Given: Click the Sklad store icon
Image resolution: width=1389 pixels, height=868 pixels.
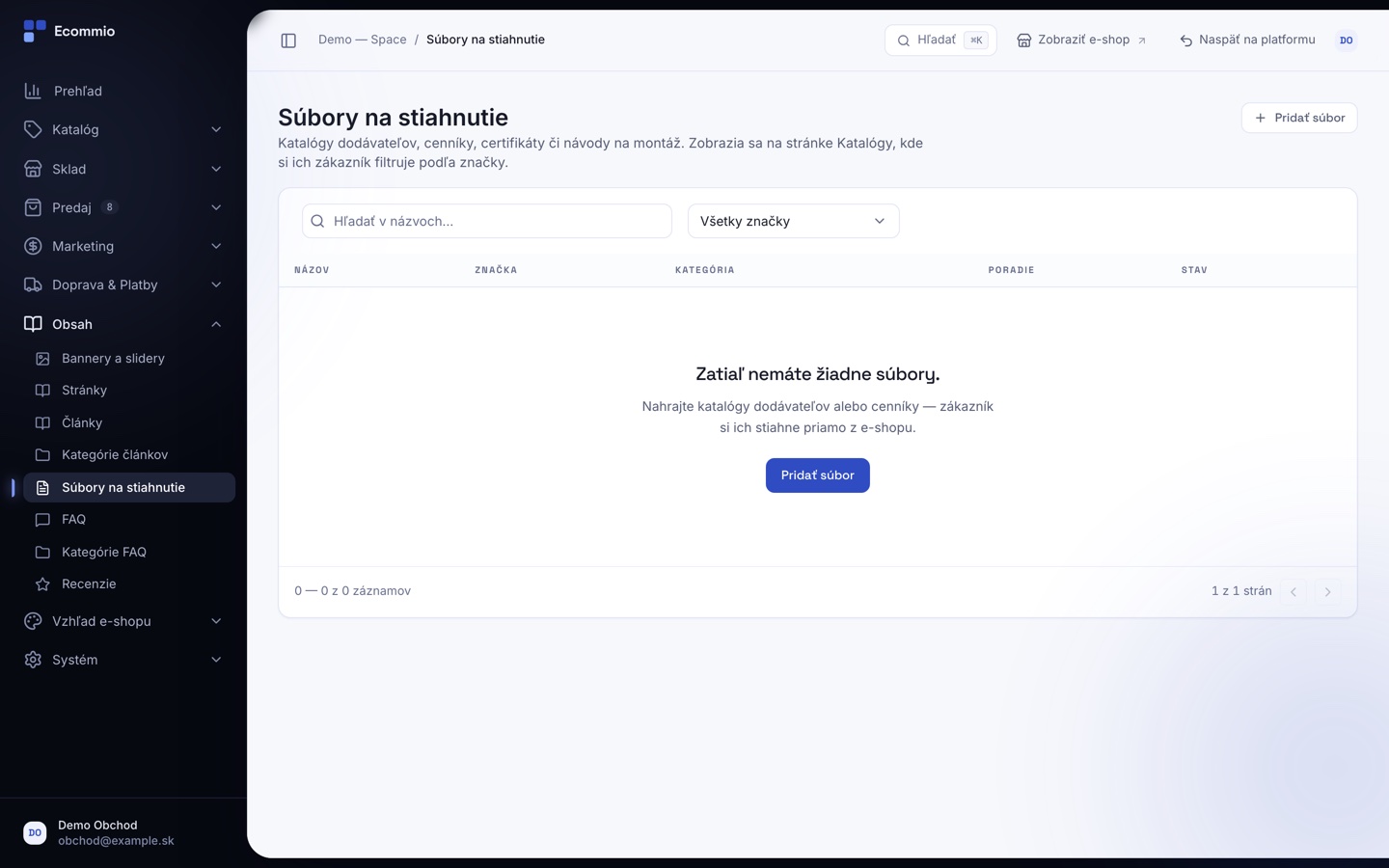Looking at the screenshot, I should click(33, 169).
